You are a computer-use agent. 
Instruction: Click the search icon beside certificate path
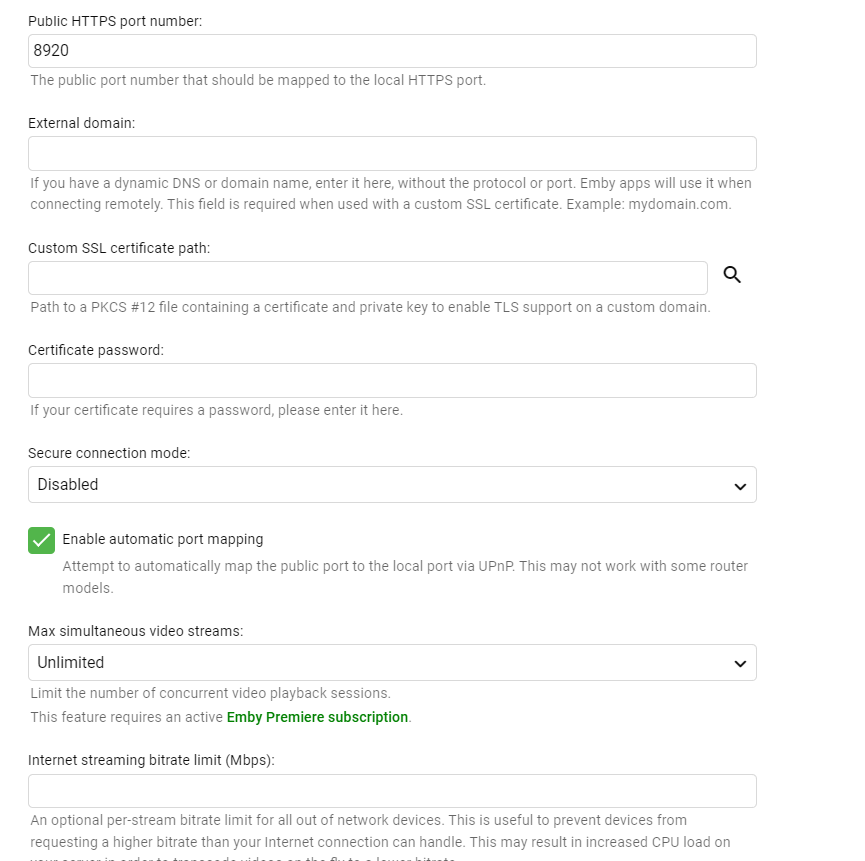coord(732,275)
